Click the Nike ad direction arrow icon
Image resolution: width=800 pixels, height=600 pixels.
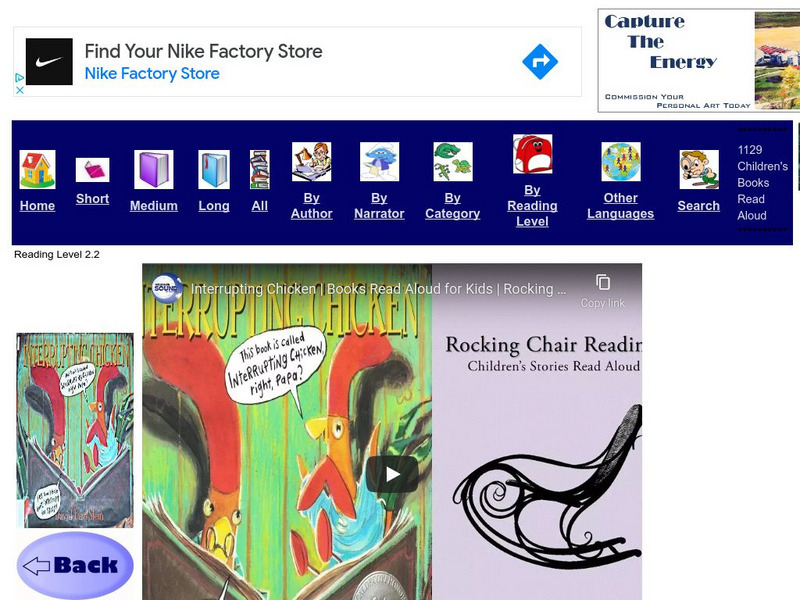540,62
